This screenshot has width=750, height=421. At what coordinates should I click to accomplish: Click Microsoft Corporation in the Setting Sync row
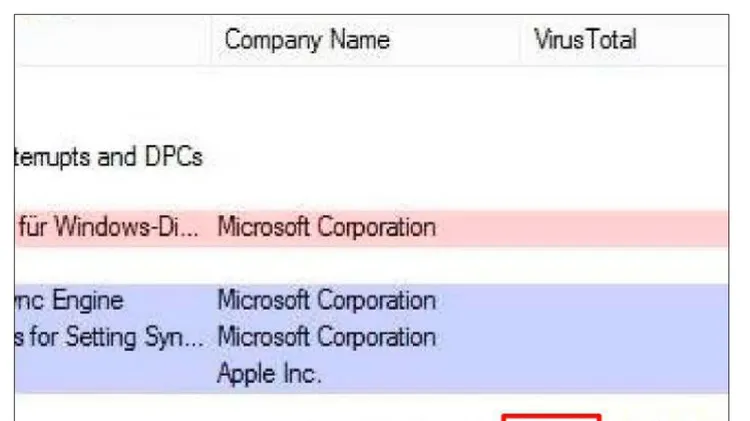[327, 337]
